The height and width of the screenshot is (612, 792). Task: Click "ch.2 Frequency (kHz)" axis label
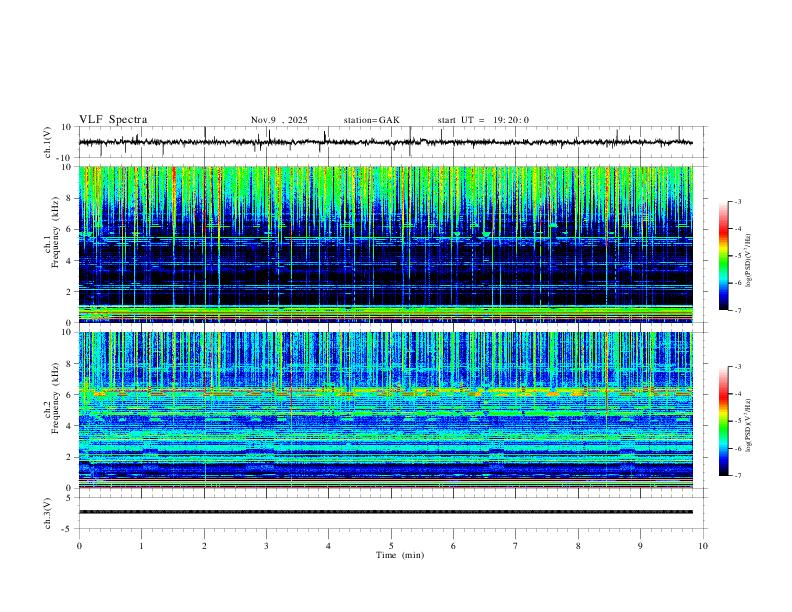click(x=52, y=398)
